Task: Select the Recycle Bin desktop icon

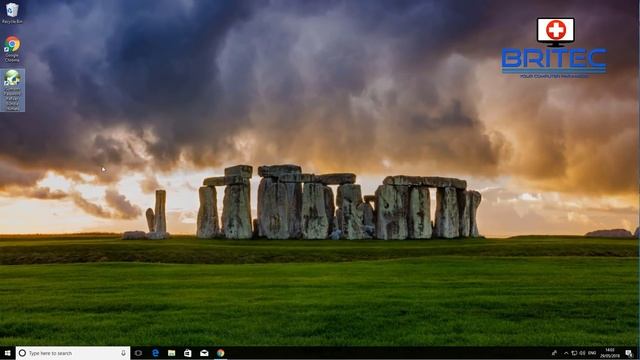Action: pos(12,13)
